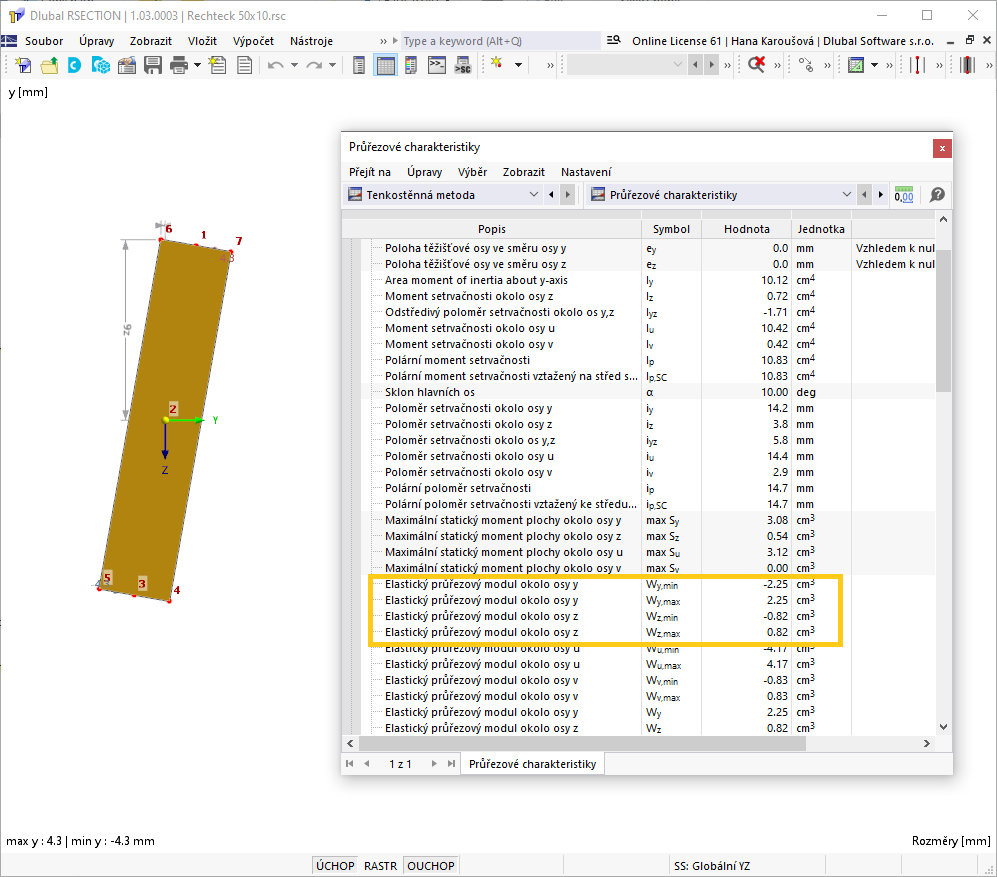Select the Průřezové charakteristiky bottom tab
The image size is (997, 877).
coord(532,764)
